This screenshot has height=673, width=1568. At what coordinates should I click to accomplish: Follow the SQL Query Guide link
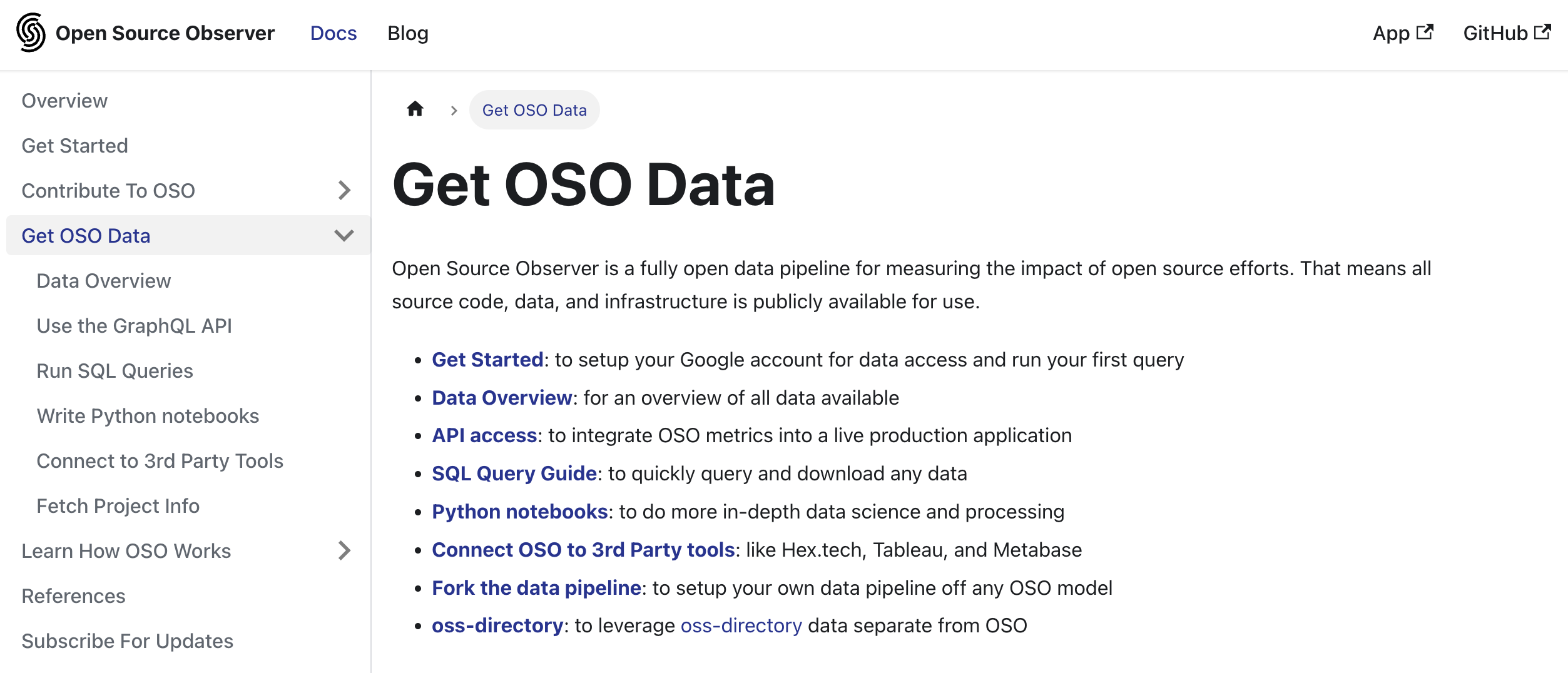(514, 473)
